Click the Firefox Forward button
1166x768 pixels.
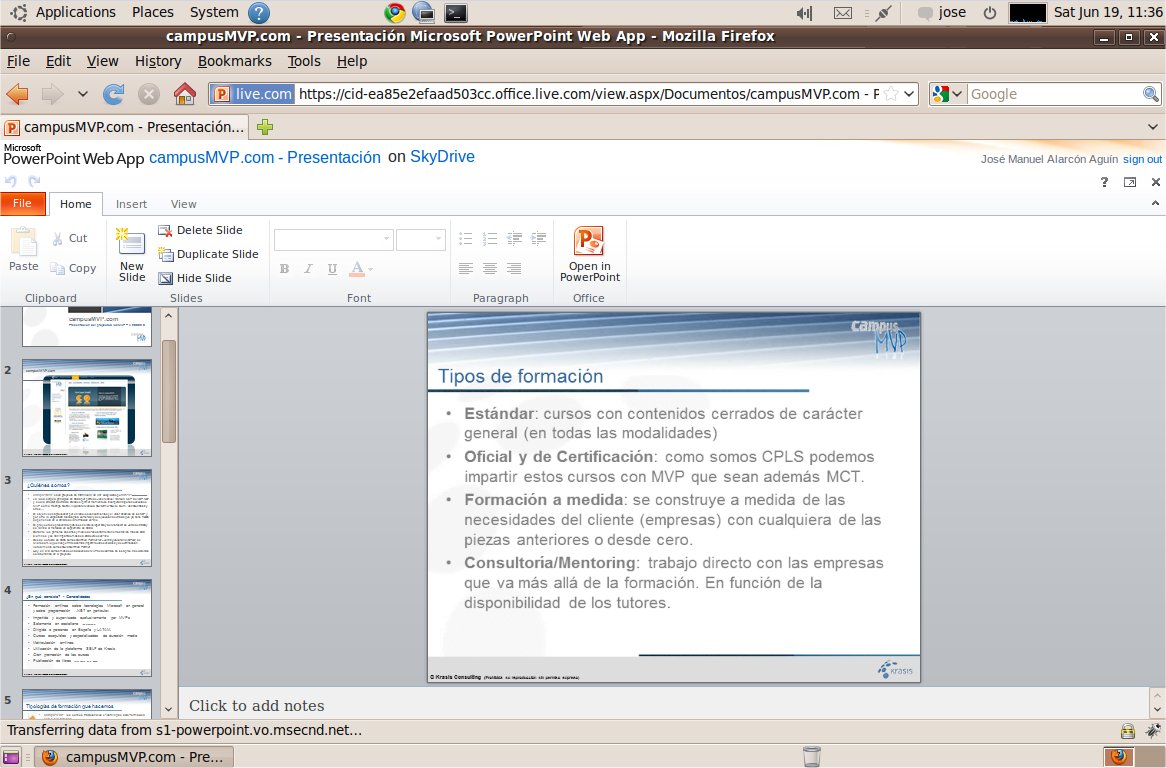(51, 94)
